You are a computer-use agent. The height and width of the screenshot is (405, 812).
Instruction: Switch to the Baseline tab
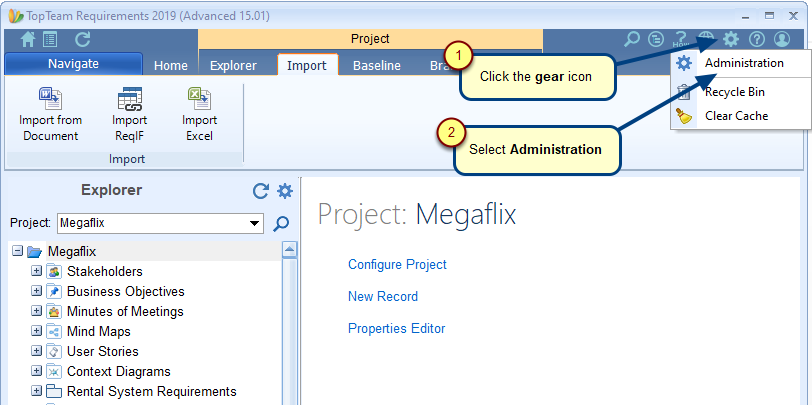pyautogui.click(x=376, y=66)
